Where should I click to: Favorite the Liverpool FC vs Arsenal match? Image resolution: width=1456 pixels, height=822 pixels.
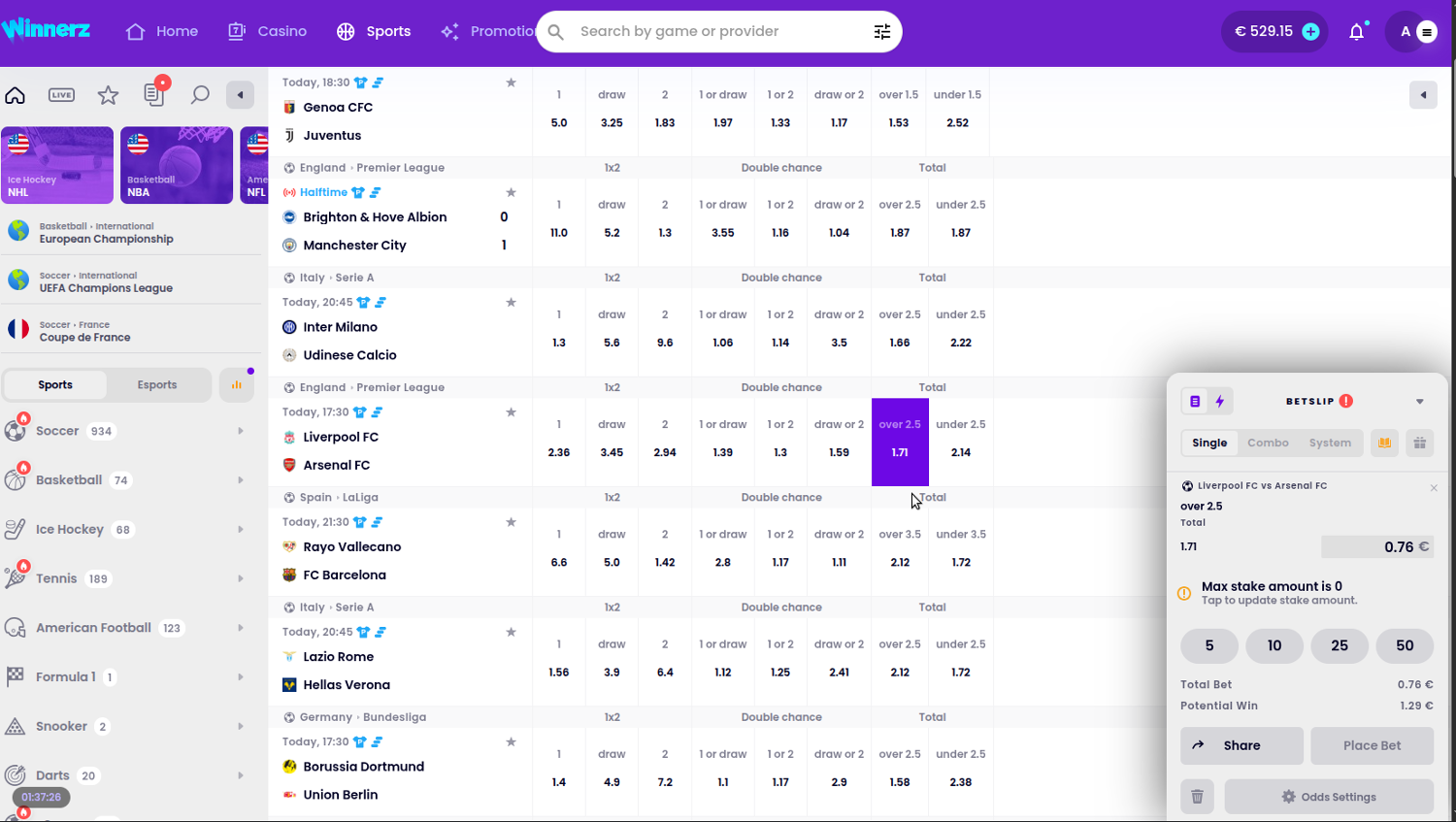(511, 412)
